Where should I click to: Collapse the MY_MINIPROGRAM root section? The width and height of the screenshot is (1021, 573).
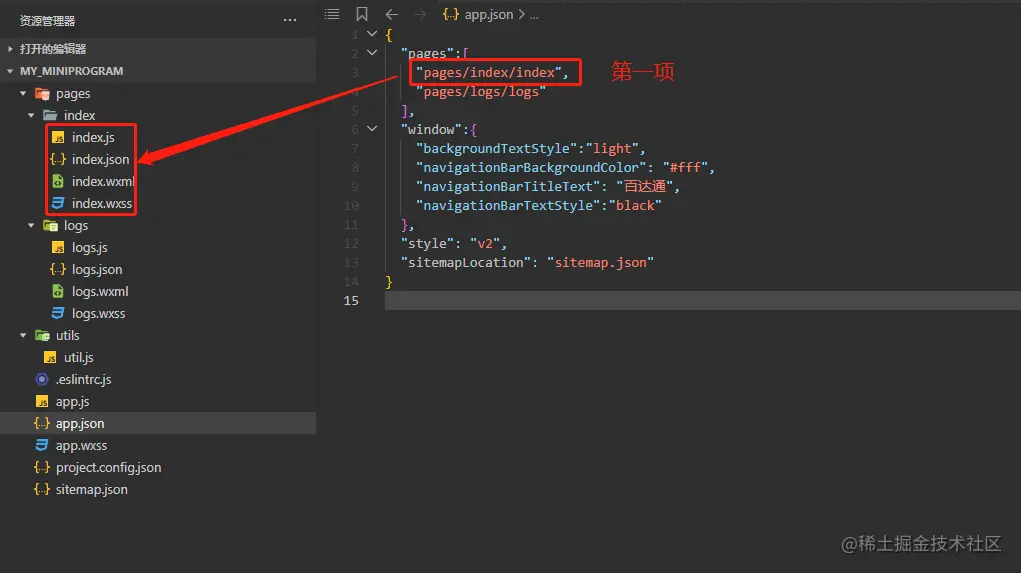(x=10, y=71)
